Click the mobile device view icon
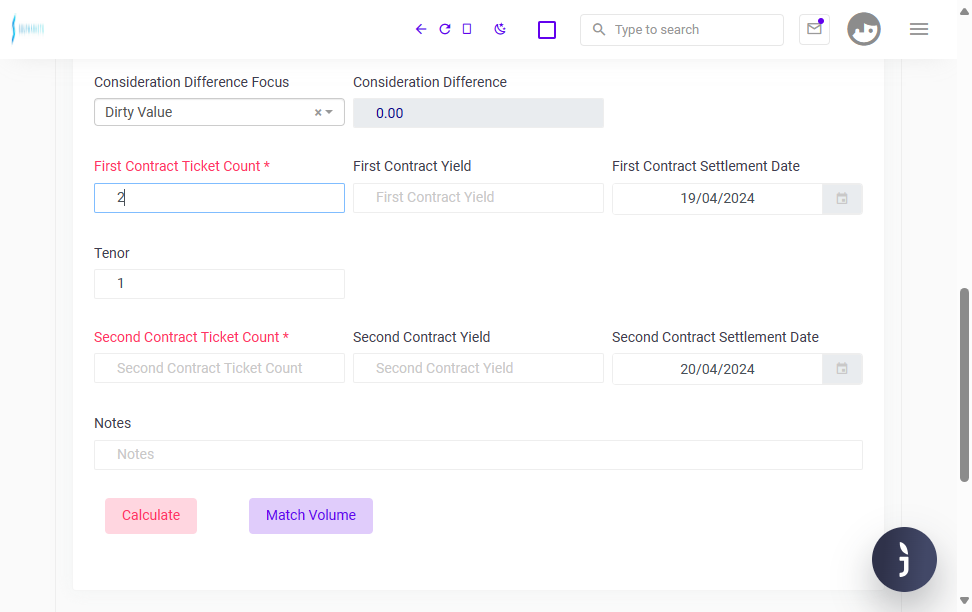 coord(467,29)
